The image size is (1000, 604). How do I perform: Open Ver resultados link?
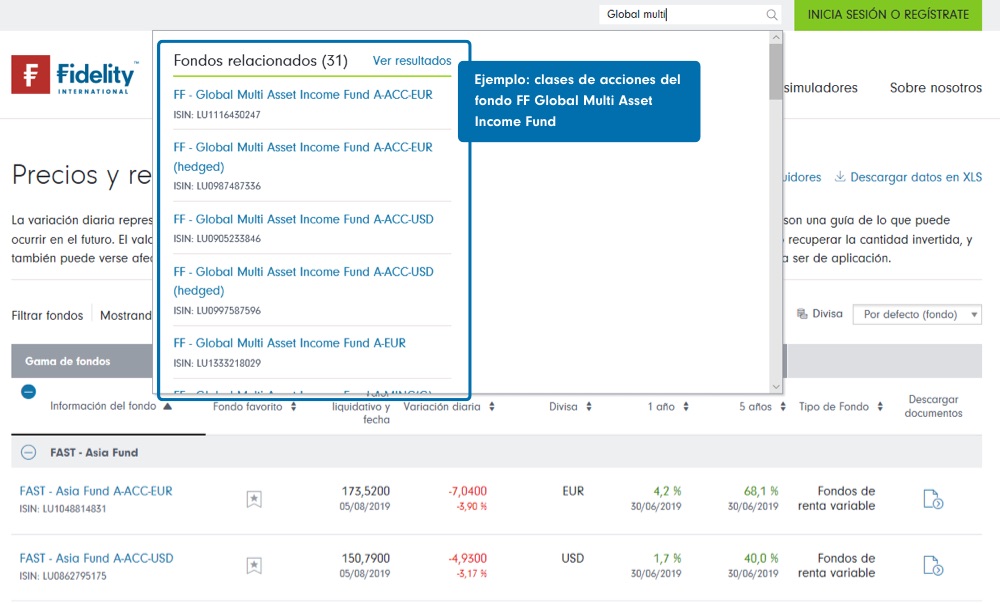pos(412,61)
